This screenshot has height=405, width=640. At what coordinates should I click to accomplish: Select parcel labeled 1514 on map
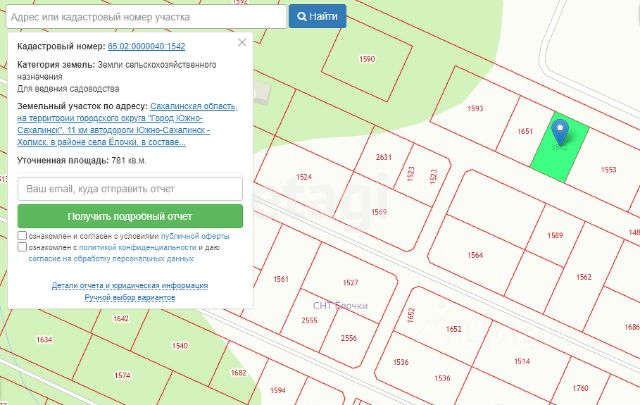coord(522,361)
